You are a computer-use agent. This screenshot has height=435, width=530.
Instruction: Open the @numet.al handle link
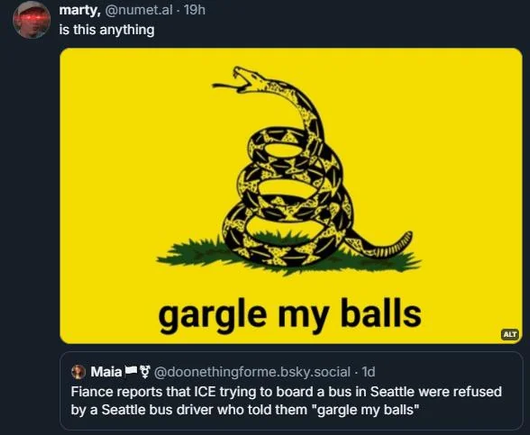[139, 10]
